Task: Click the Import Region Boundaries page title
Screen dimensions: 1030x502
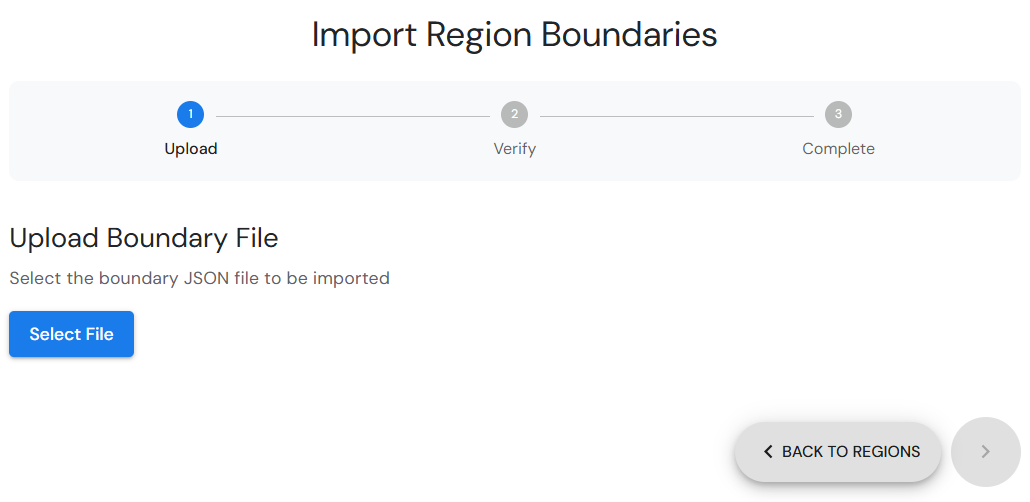Action: click(514, 35)
